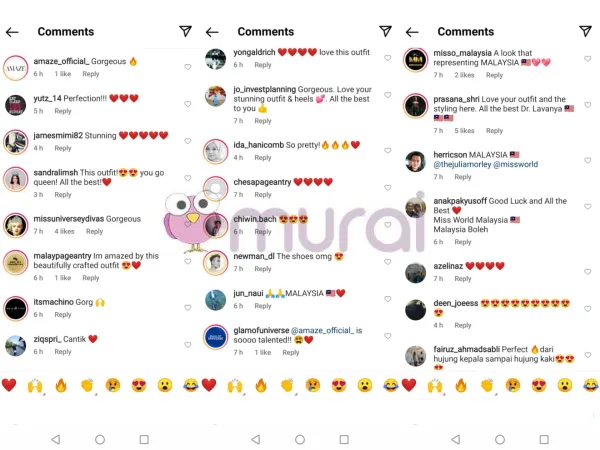Pick the crying laughing emoji in third panel

point(591,385)
